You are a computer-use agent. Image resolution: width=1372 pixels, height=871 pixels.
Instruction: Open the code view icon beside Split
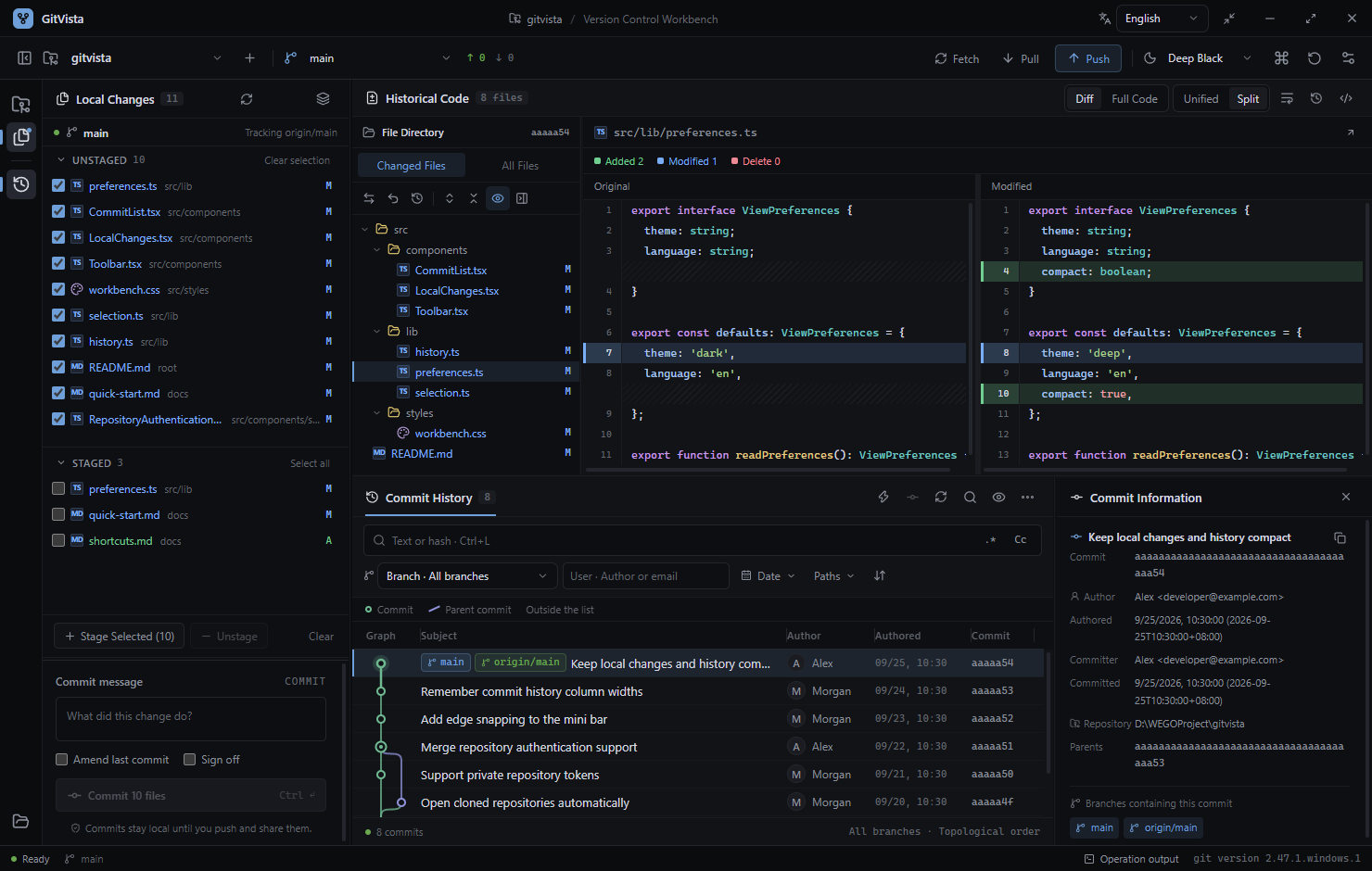pos(1346,98)
